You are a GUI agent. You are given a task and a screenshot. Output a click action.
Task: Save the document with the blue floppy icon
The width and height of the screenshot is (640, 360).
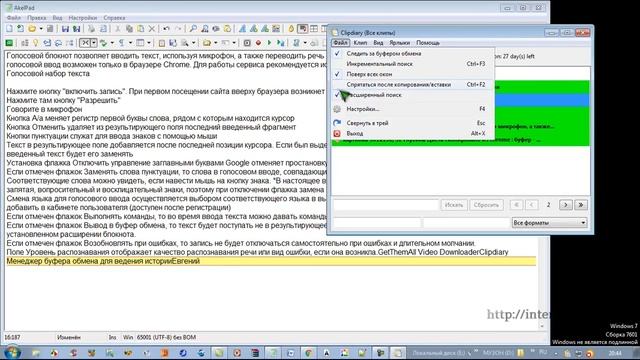(x=65, y=29)
